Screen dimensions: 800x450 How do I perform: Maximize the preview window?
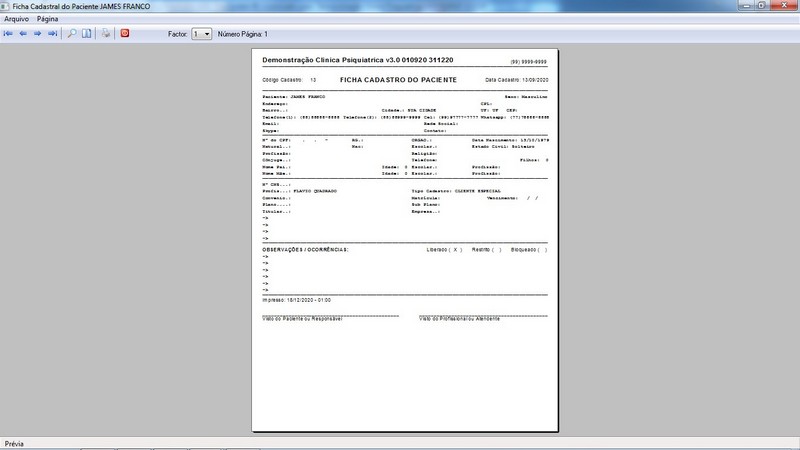pos(761,5)
